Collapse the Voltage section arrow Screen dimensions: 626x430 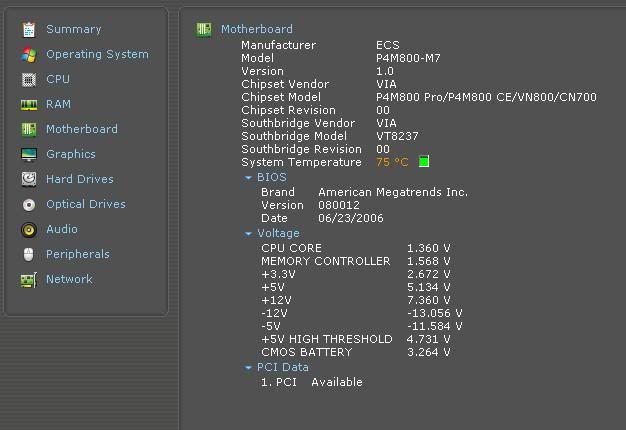(x=248, y=234)
